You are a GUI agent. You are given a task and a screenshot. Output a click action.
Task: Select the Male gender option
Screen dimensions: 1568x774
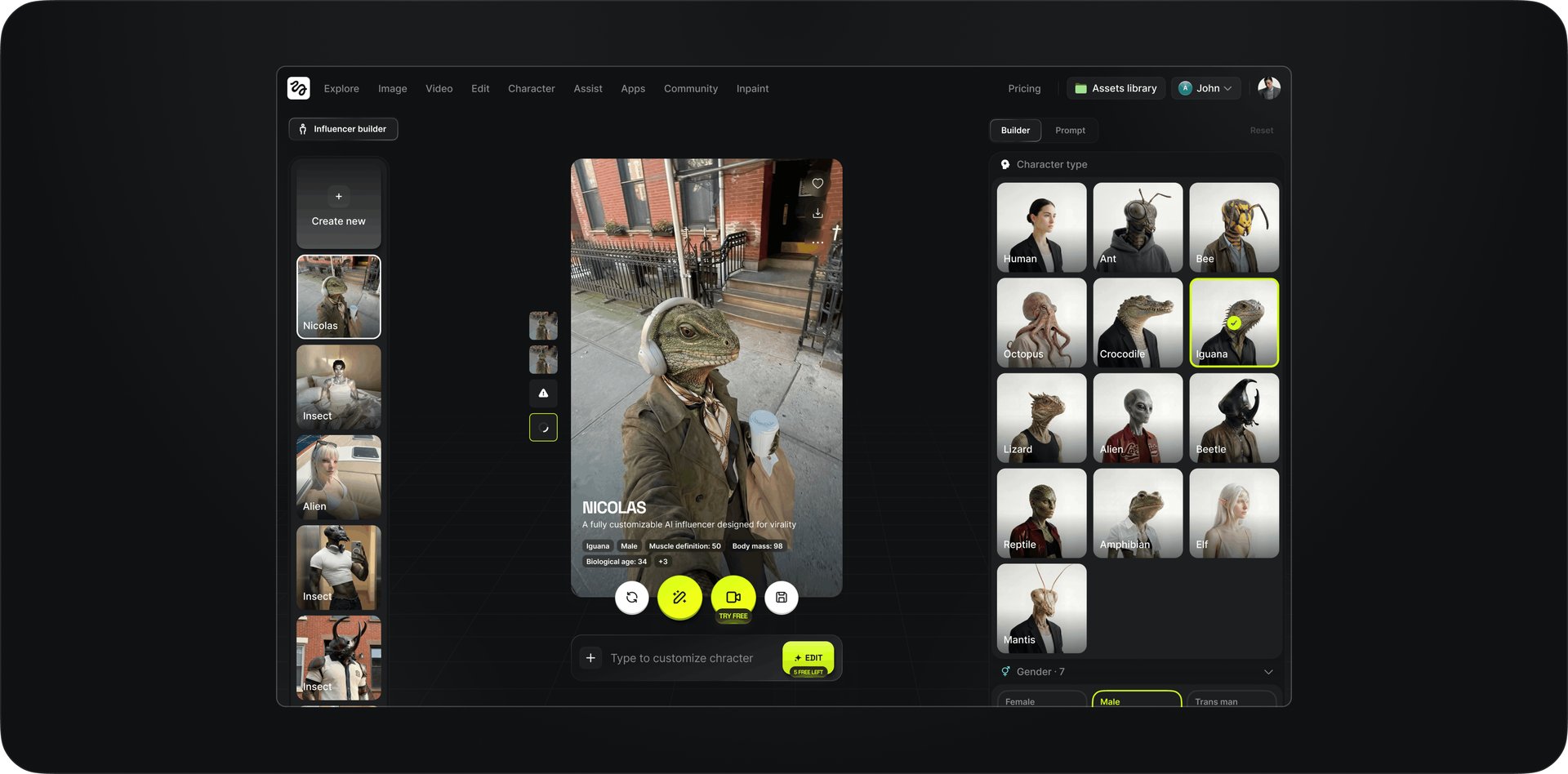pyautogui.click(x=1136, y=701)
